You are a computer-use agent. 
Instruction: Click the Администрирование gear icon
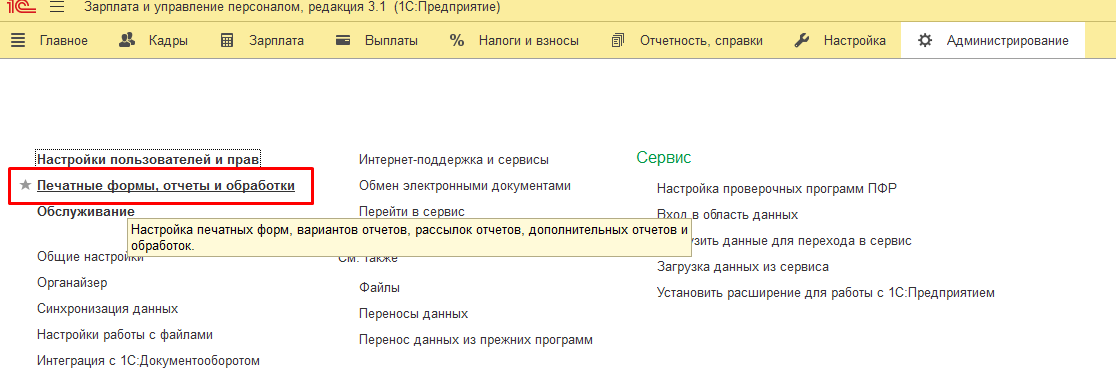point(925,41)
